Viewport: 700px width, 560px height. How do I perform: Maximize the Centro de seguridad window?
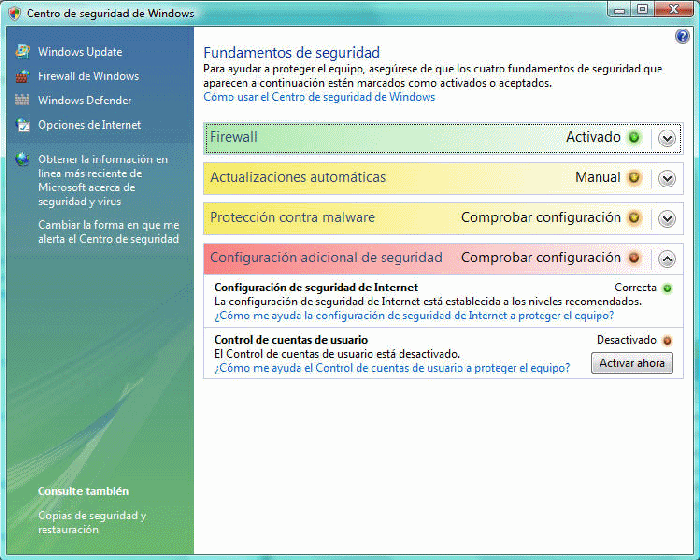pyautogui.click(x=642, y=9)
